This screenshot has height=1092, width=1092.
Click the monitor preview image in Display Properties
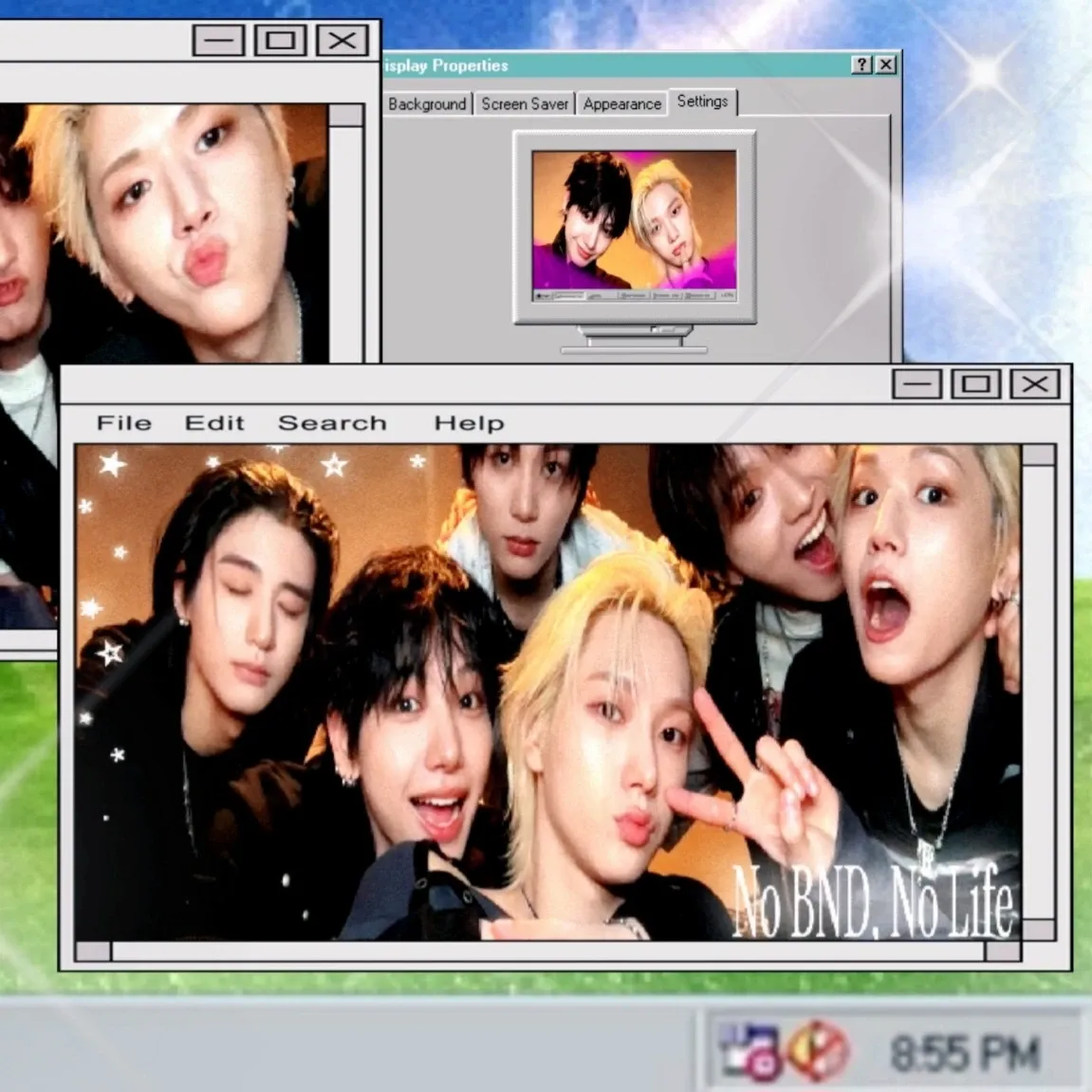[634, 225]
